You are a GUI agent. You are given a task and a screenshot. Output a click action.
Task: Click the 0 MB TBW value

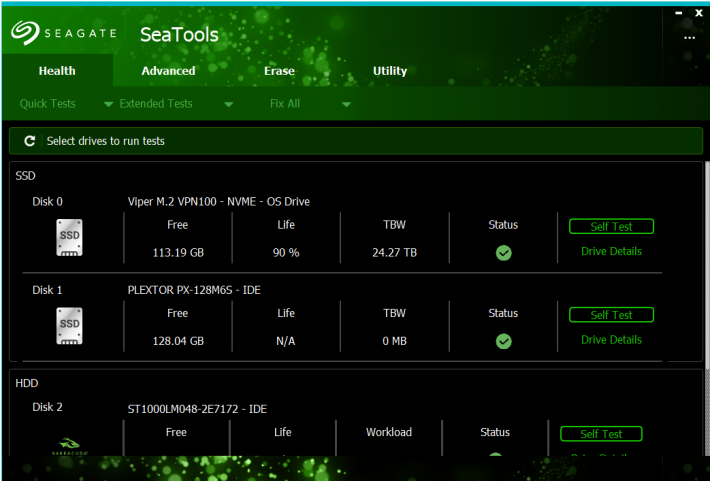coord(394,341)
